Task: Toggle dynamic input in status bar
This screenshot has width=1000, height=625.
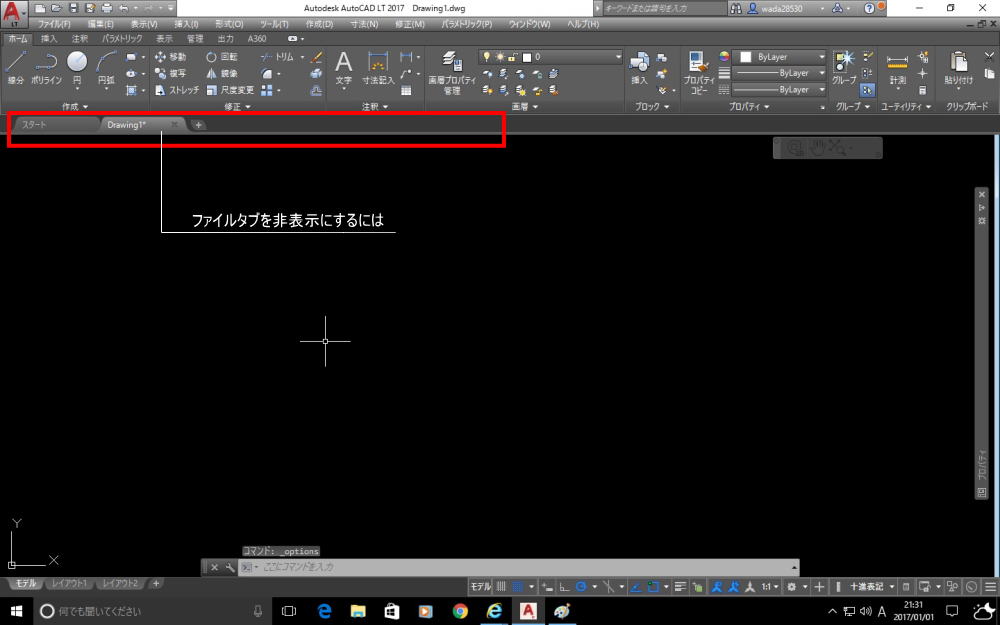Action: click(x=548, y=587)
